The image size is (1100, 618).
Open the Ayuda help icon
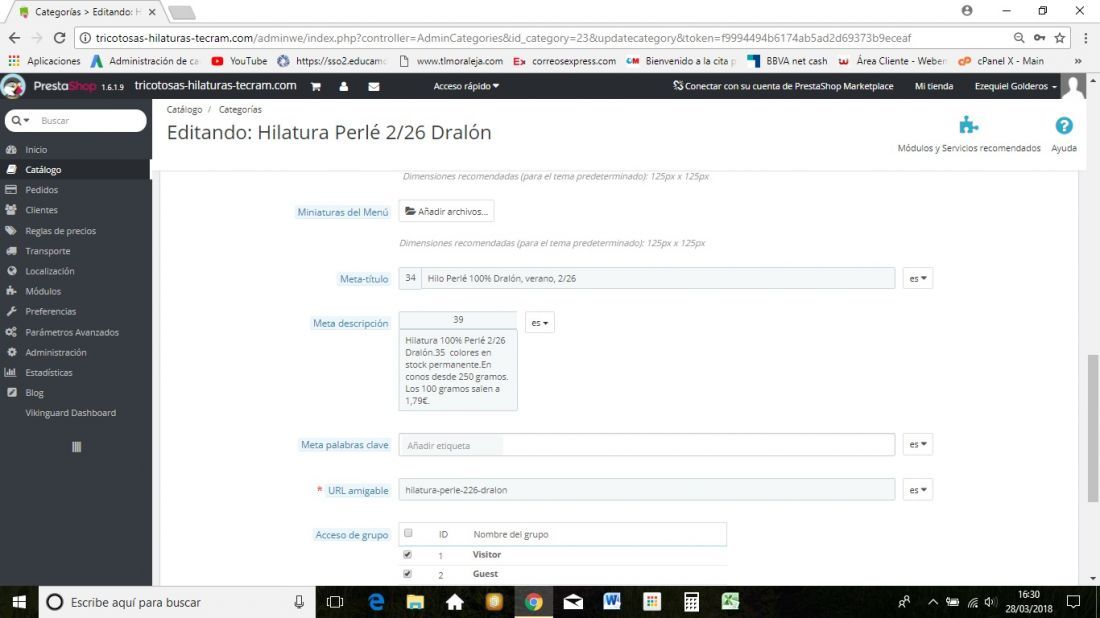click(1064, 126)
